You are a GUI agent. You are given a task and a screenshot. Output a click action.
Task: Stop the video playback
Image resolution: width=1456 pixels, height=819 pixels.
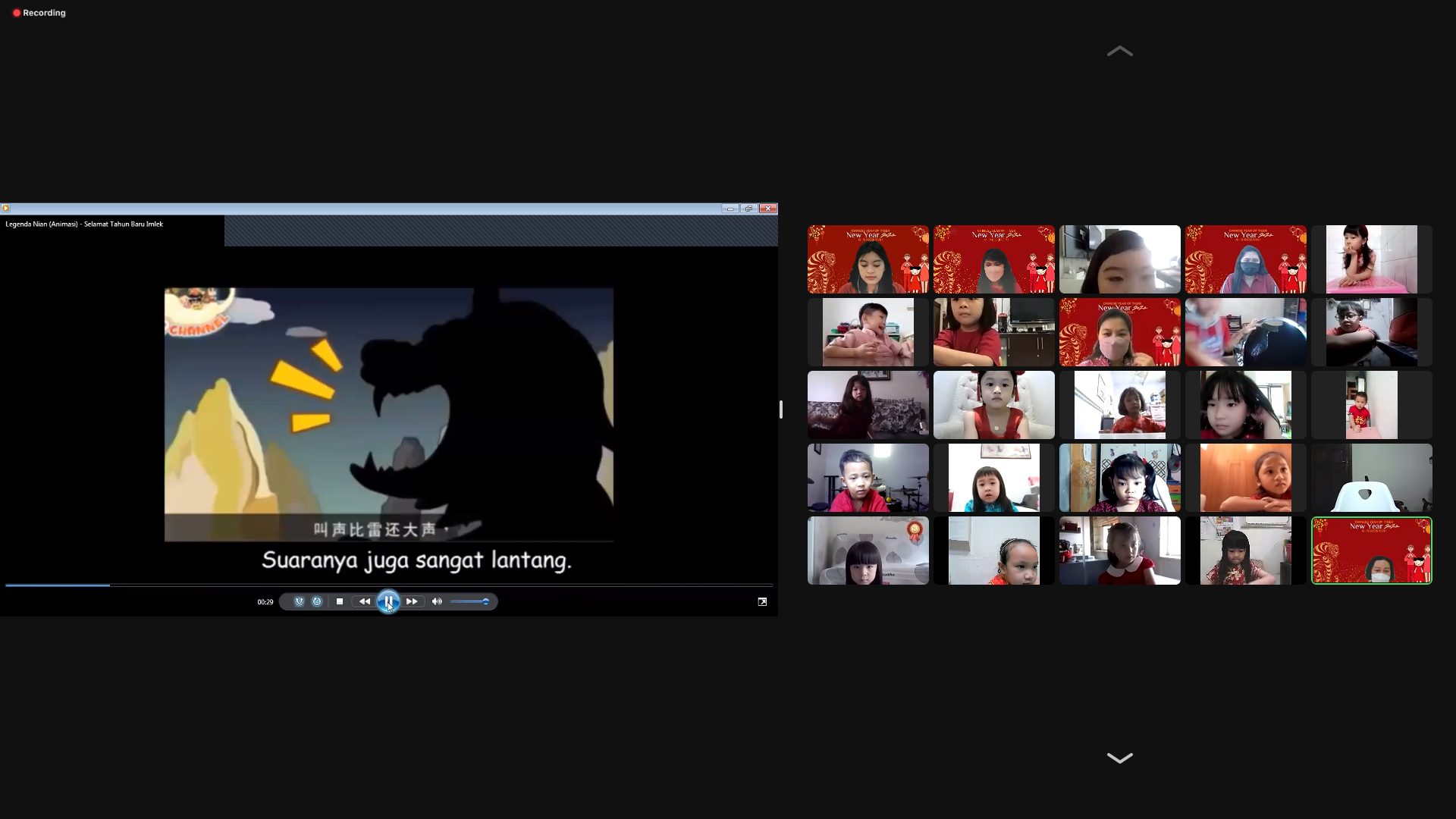pos(340,601)
